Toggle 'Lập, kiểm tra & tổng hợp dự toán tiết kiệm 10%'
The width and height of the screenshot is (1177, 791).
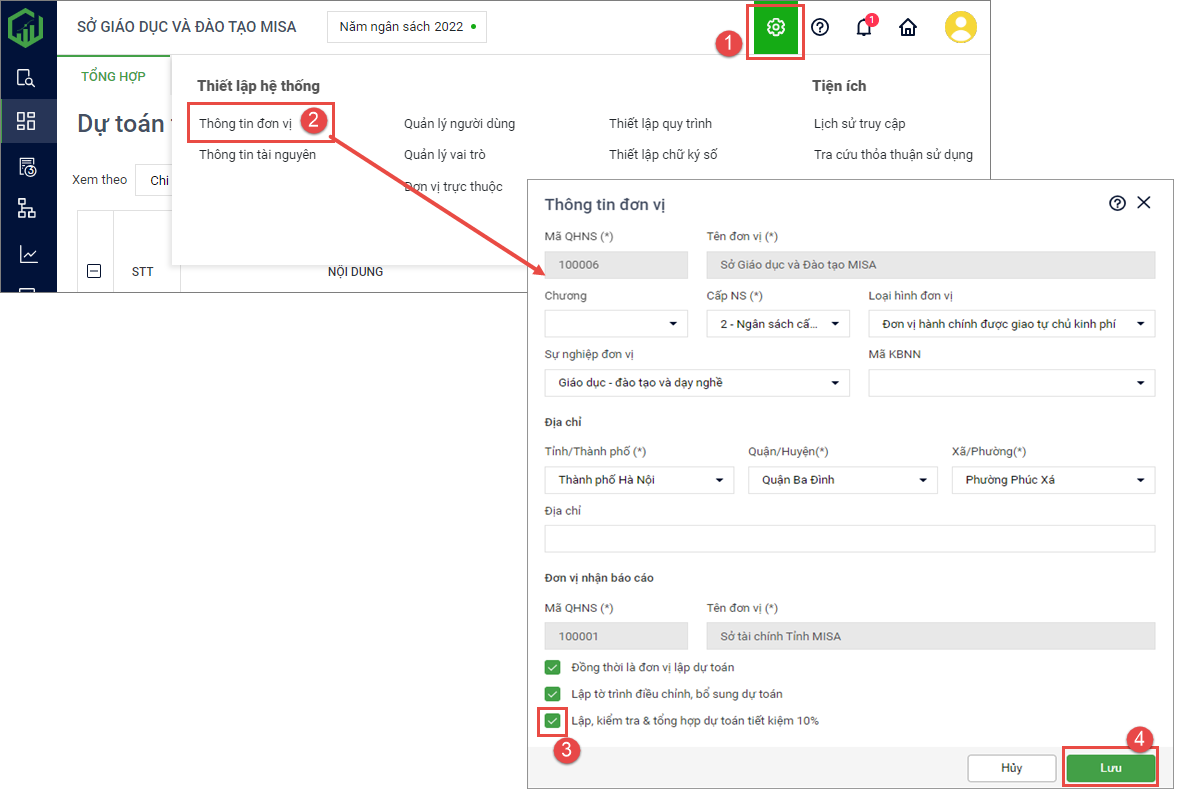[553, 720]
